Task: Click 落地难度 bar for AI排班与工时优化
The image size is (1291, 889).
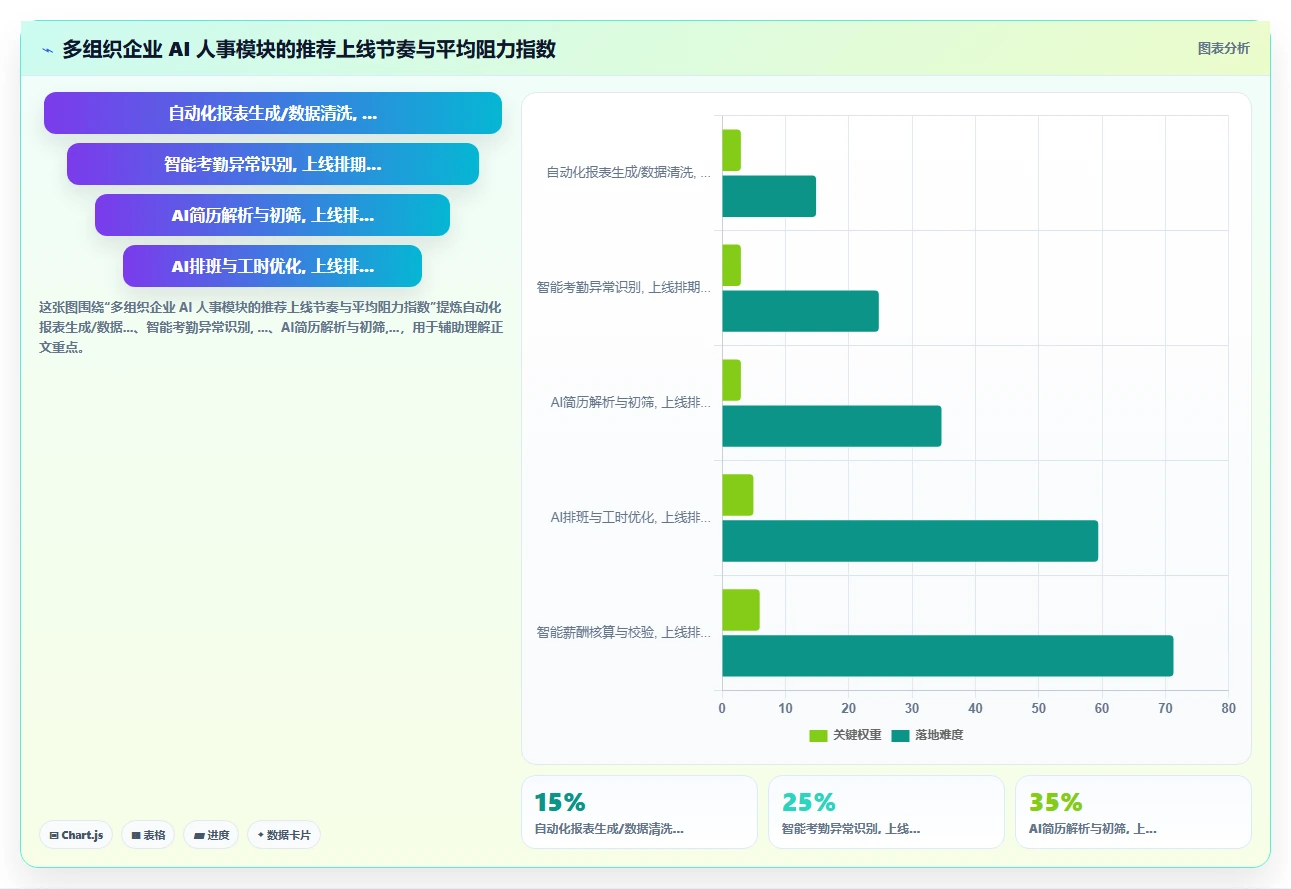Action: click(910, 541)
